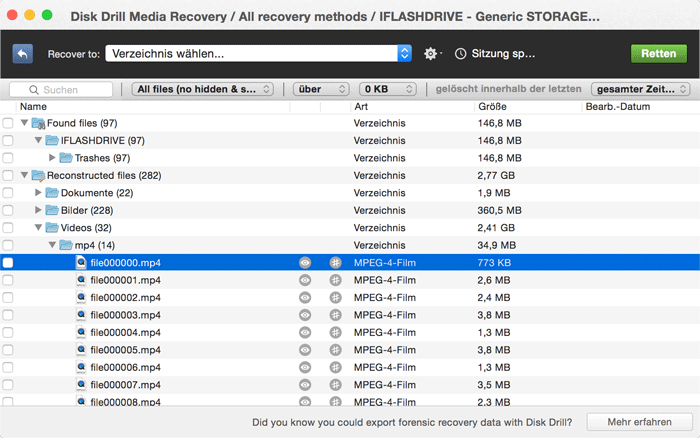
Task: Select the file000003.mp4 row name
Action: coord(125,315)
